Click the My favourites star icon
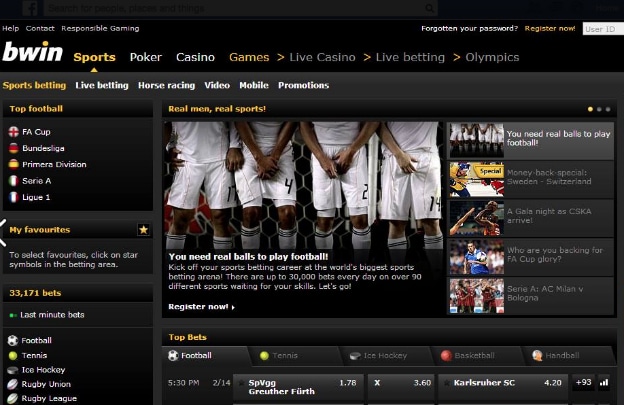This screenshot has width=624, height=405. click(x=143, y=230)
